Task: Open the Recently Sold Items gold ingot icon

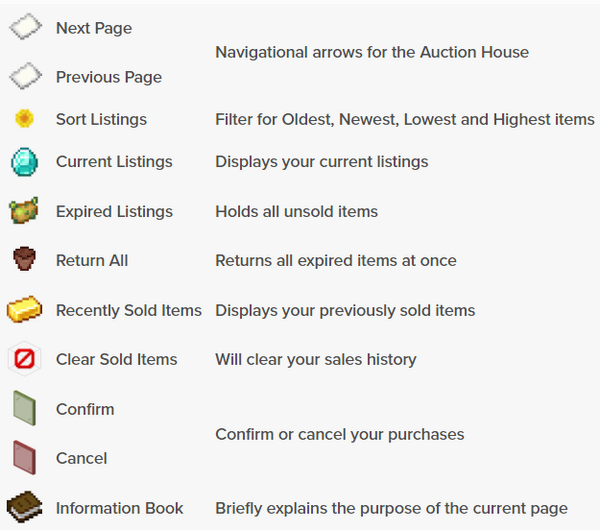Action: [x=24, y=309]
